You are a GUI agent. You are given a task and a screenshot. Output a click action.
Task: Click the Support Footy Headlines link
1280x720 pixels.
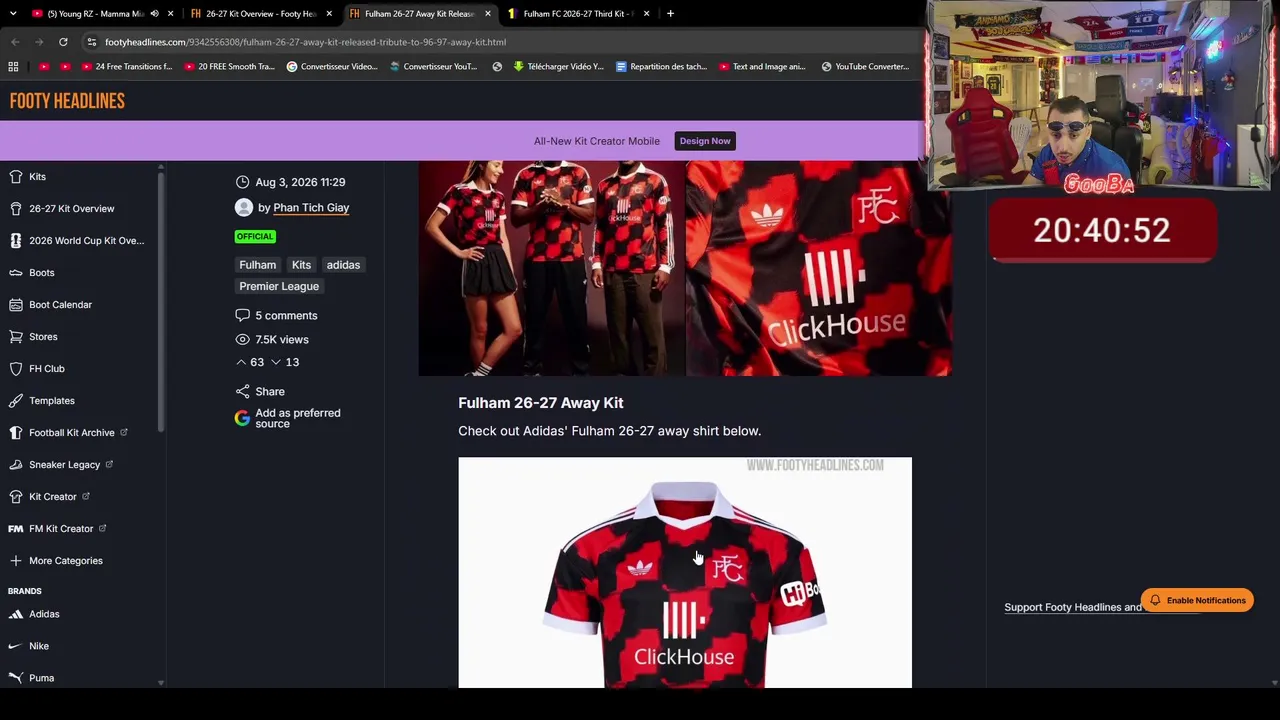[1073, 607]
